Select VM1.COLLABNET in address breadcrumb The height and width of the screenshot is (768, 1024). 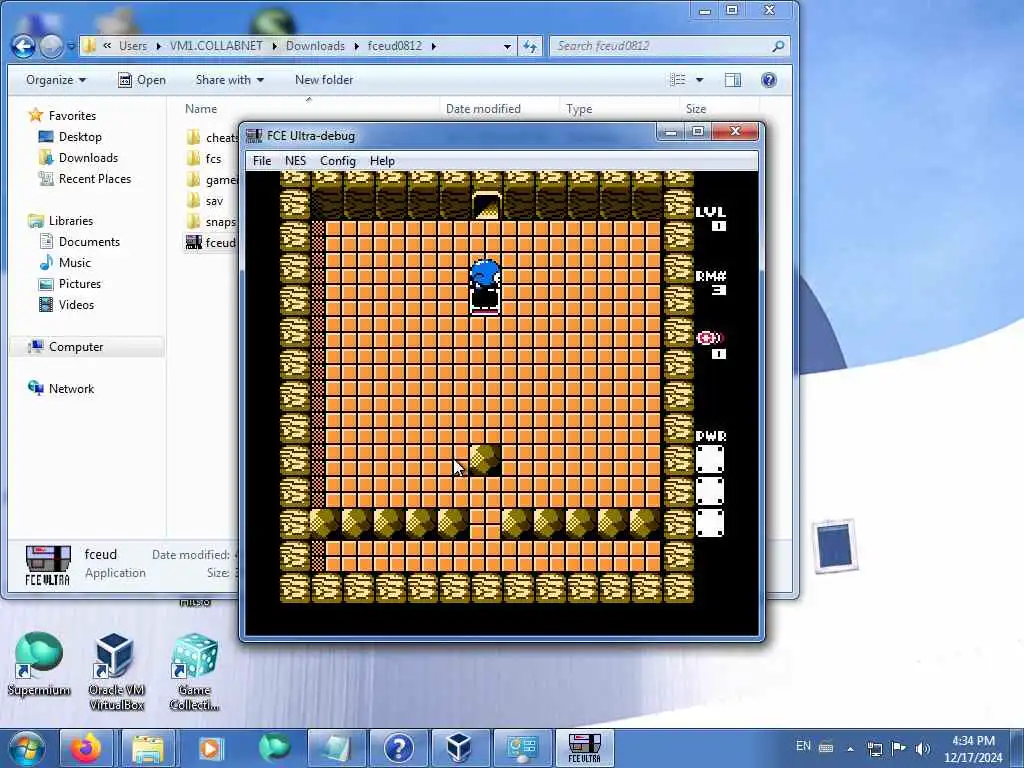pyautogui.click(x=216, y=46)
